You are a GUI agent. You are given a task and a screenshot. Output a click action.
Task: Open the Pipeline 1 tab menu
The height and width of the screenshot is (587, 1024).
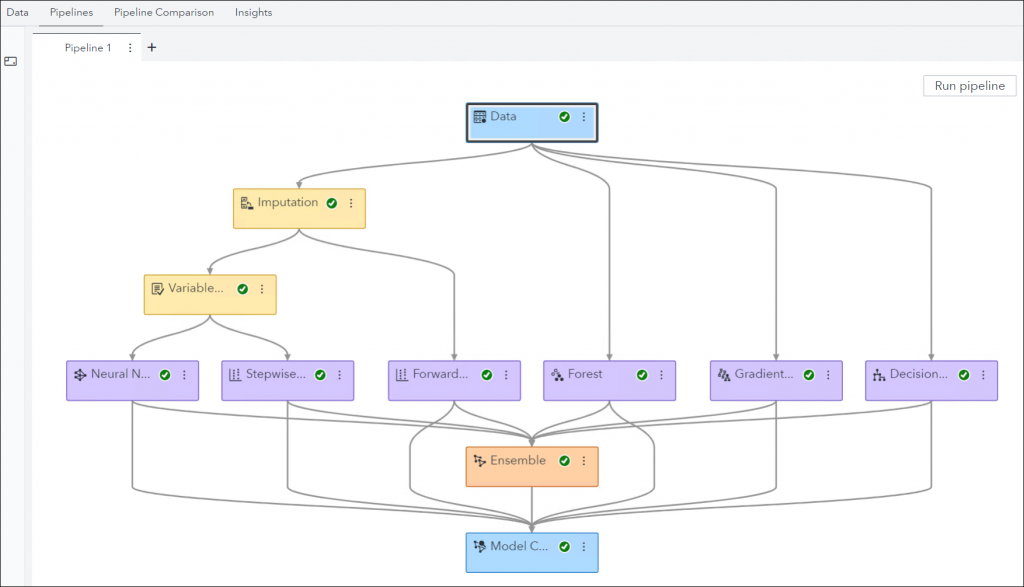129,47
